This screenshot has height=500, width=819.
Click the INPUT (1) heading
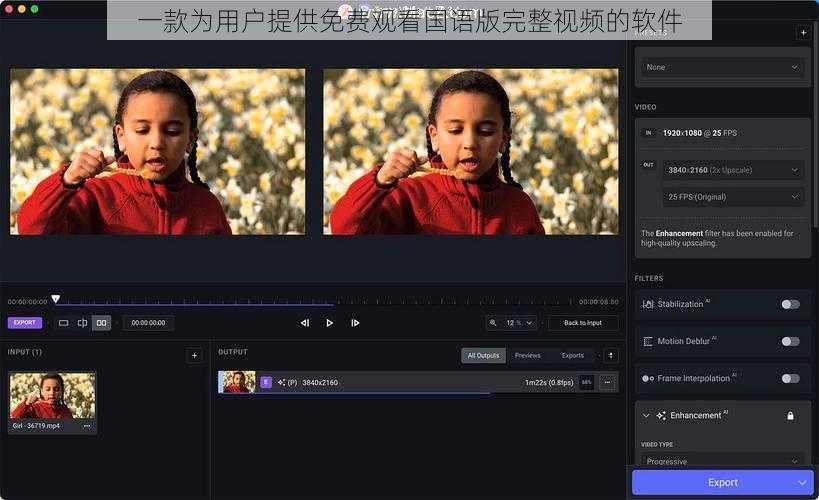[25, 352]
